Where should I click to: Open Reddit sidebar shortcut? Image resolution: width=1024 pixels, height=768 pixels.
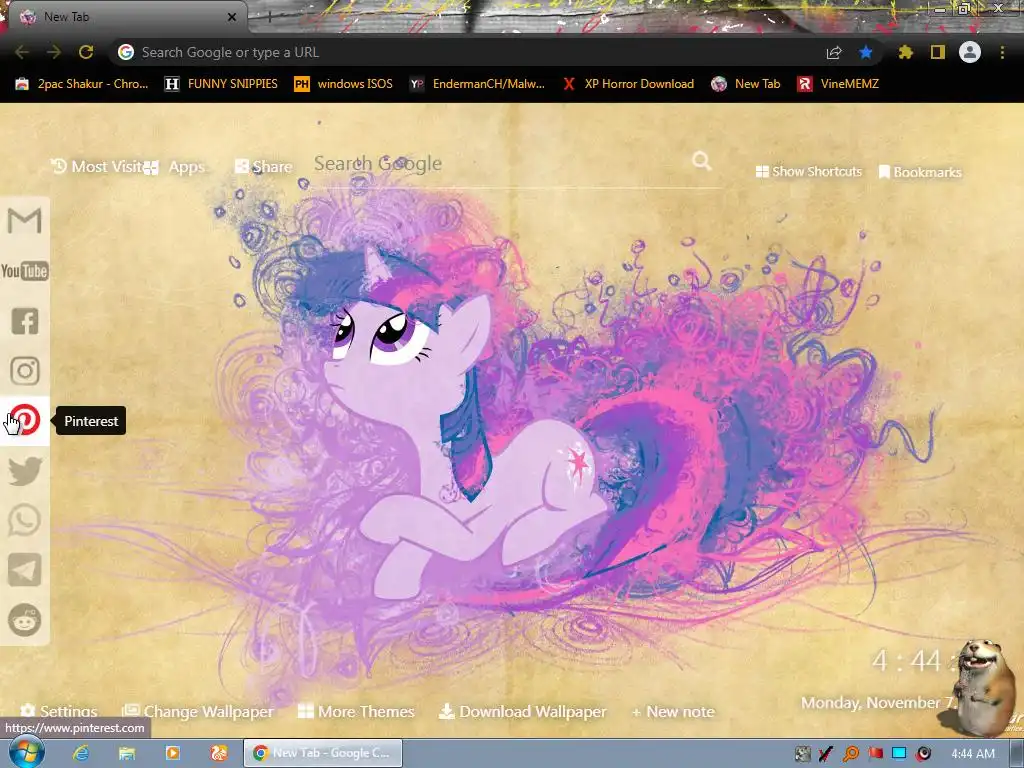25,620
